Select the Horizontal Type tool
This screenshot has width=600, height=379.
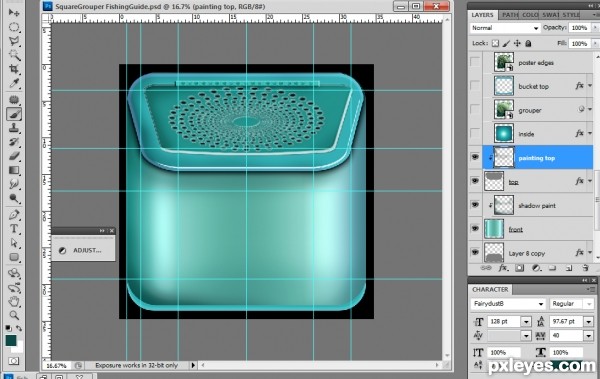14,229
